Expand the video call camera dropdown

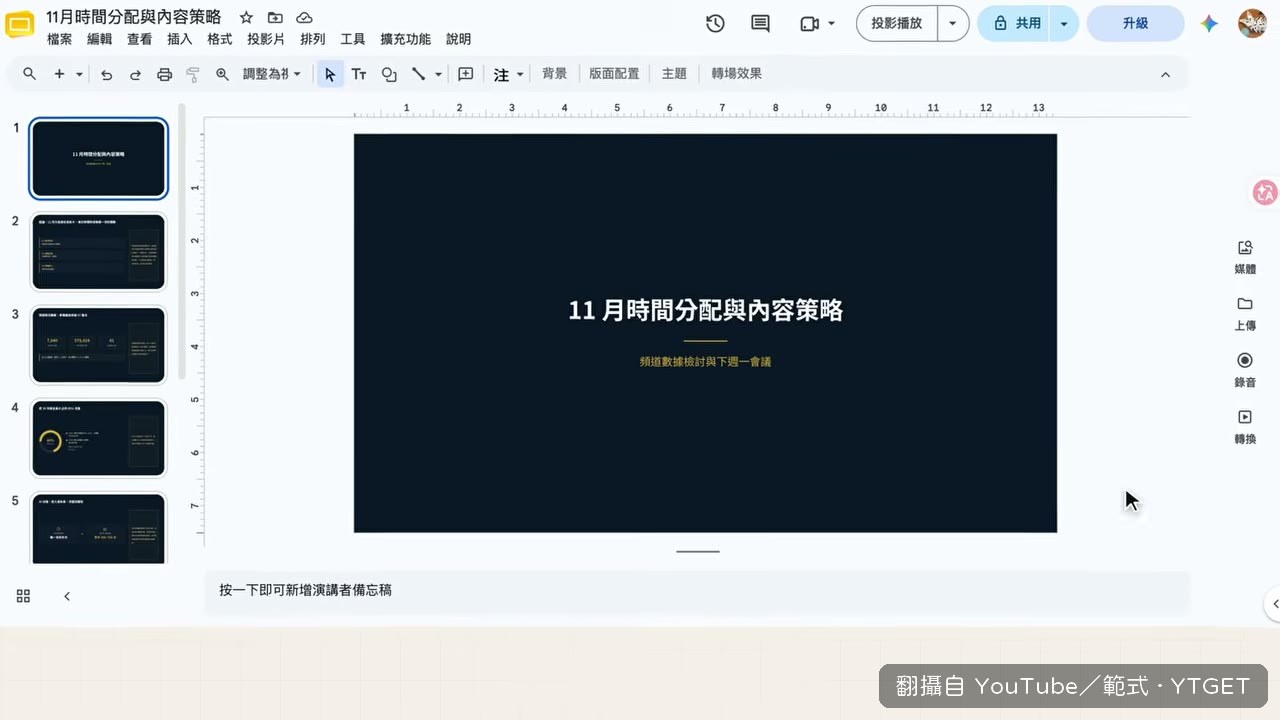[831, 23]
